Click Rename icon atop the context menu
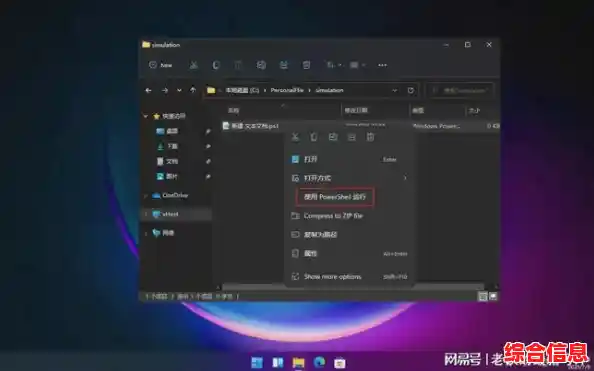The image size is (594, 371). click(333, 137)
